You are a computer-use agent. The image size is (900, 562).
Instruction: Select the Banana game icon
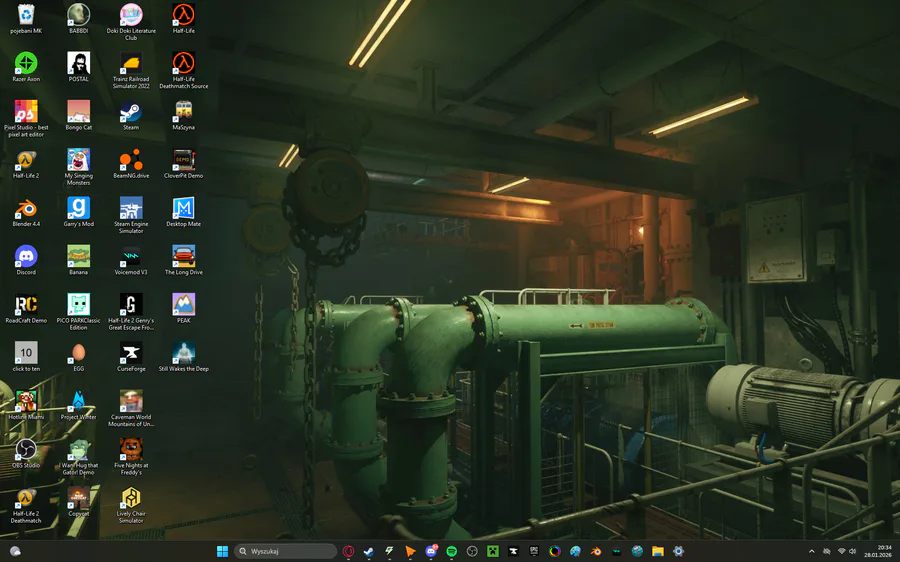tap(79, 260)
